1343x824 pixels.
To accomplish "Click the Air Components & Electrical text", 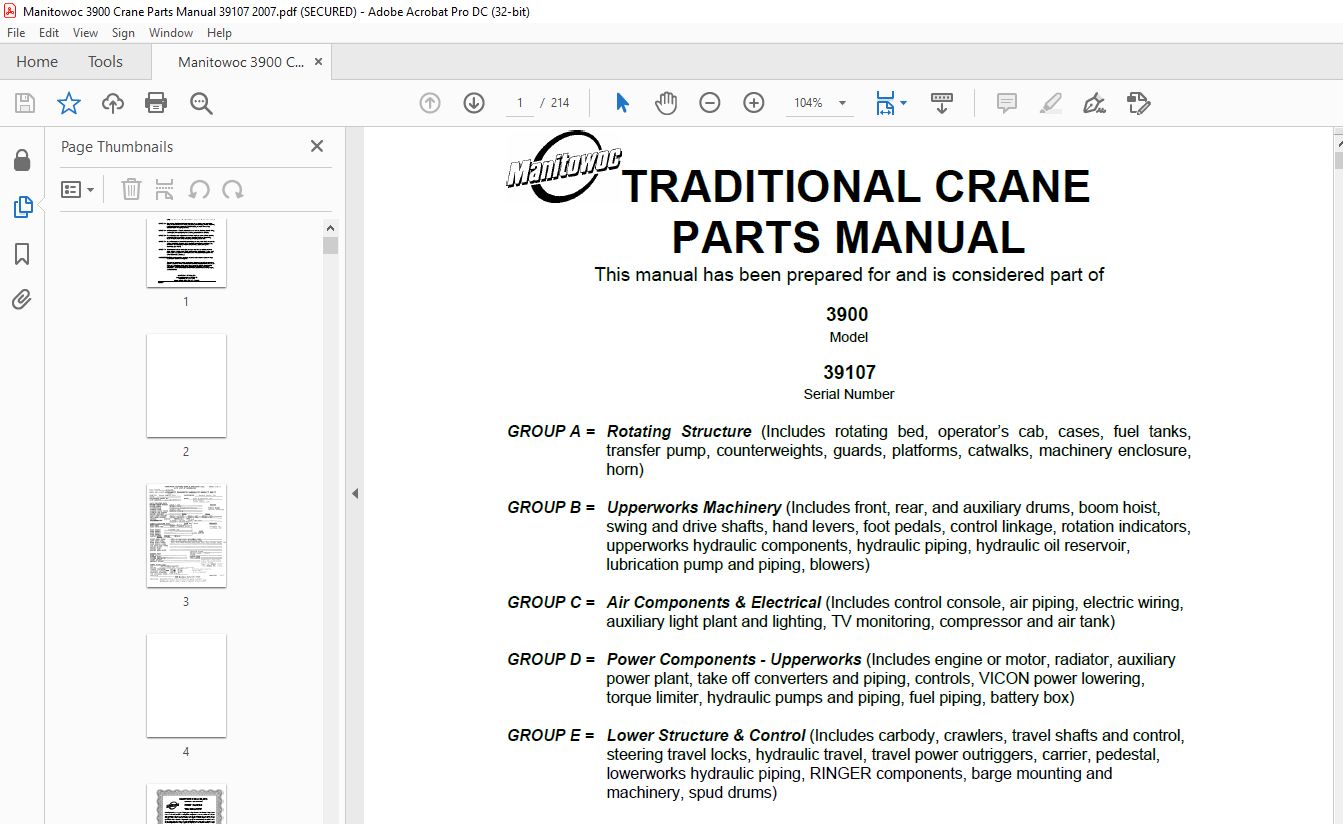I will (x=714, y=603).
